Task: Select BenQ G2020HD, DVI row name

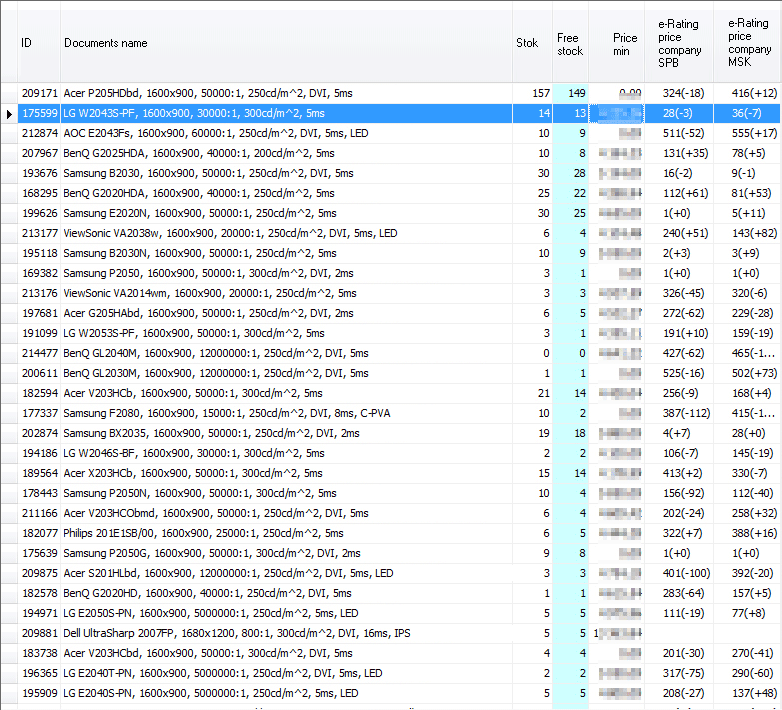Action: click(286, 593)
